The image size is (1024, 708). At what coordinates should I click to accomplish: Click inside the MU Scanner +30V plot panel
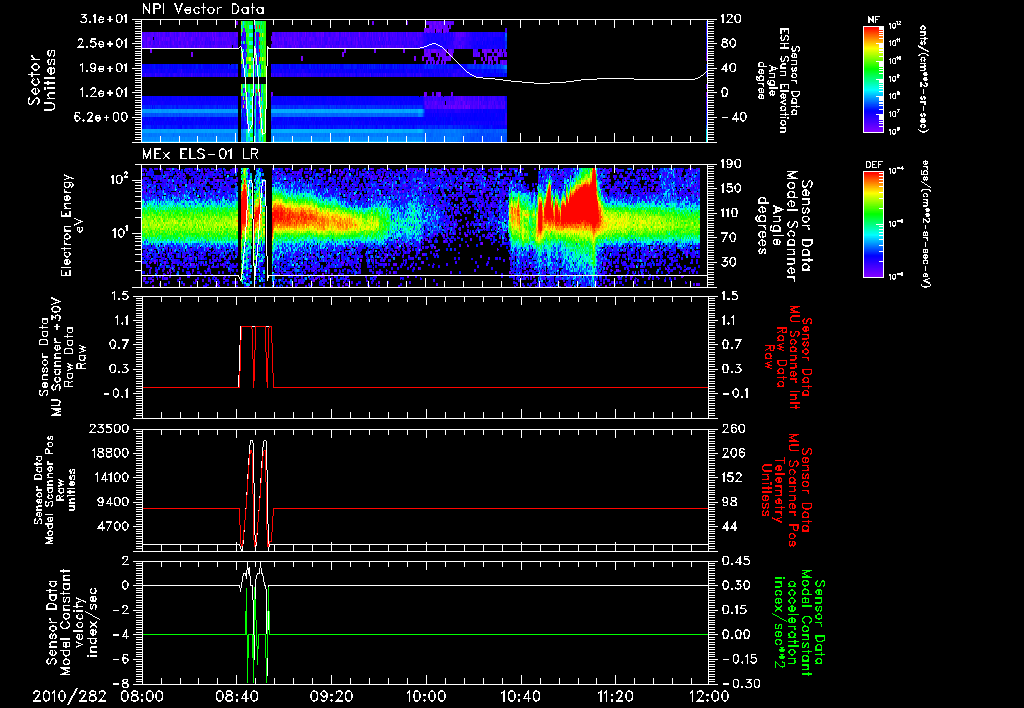coord(424,357)
